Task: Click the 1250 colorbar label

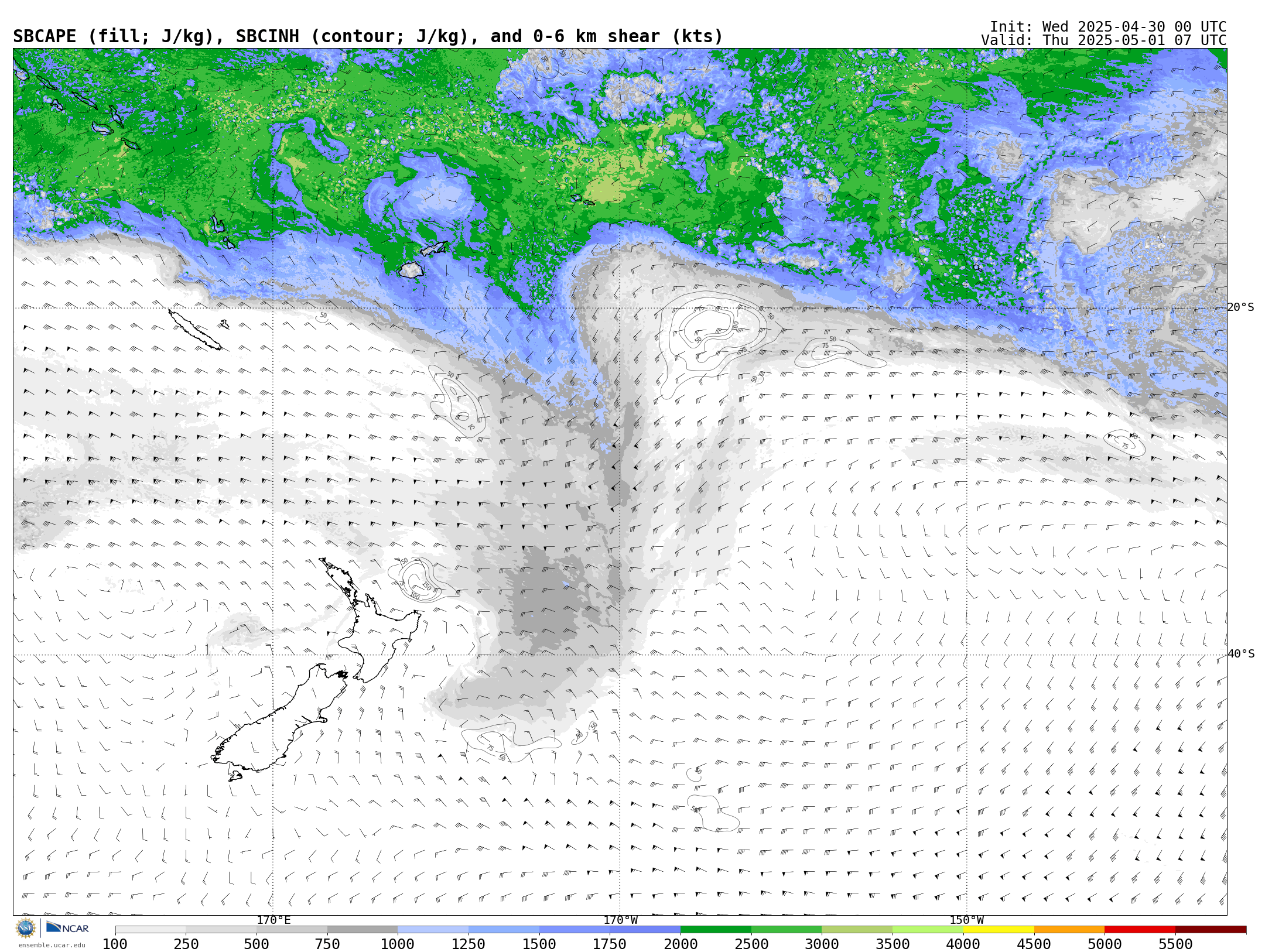Action: coord(469,944)
